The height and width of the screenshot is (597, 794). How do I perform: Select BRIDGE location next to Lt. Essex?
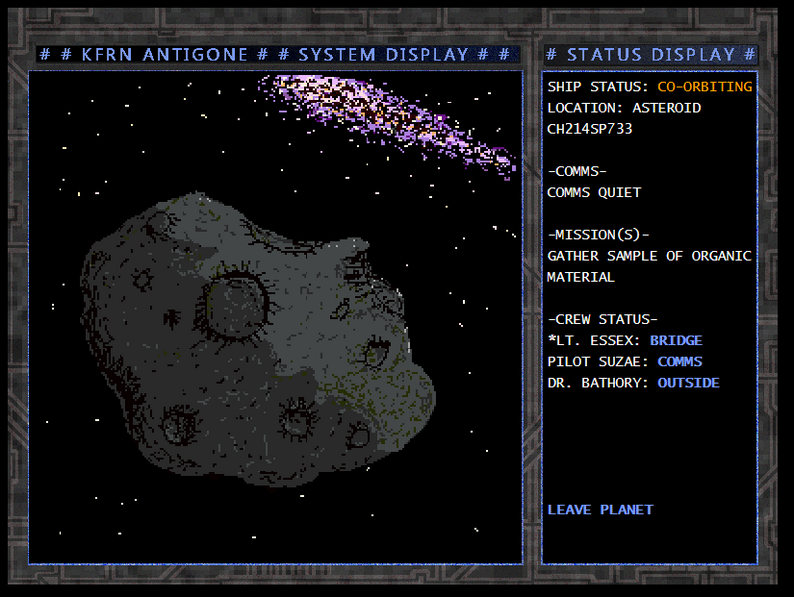tap(676, 341)
